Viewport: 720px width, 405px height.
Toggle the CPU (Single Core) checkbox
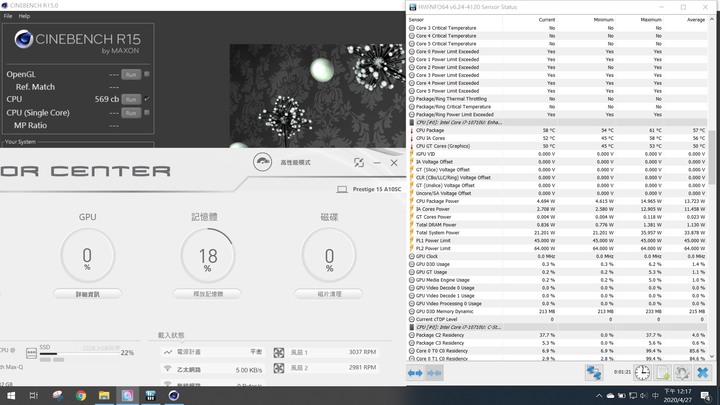click(x=147, y=112)
